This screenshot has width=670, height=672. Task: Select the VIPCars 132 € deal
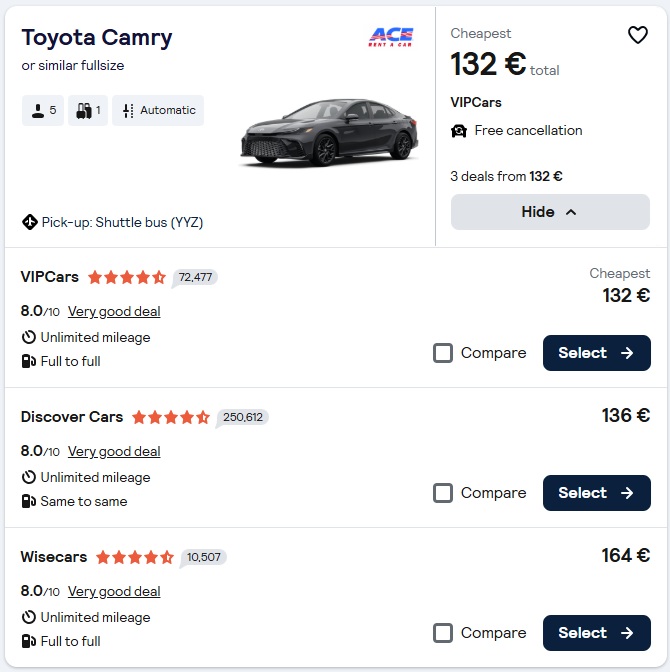pos(597,353)
